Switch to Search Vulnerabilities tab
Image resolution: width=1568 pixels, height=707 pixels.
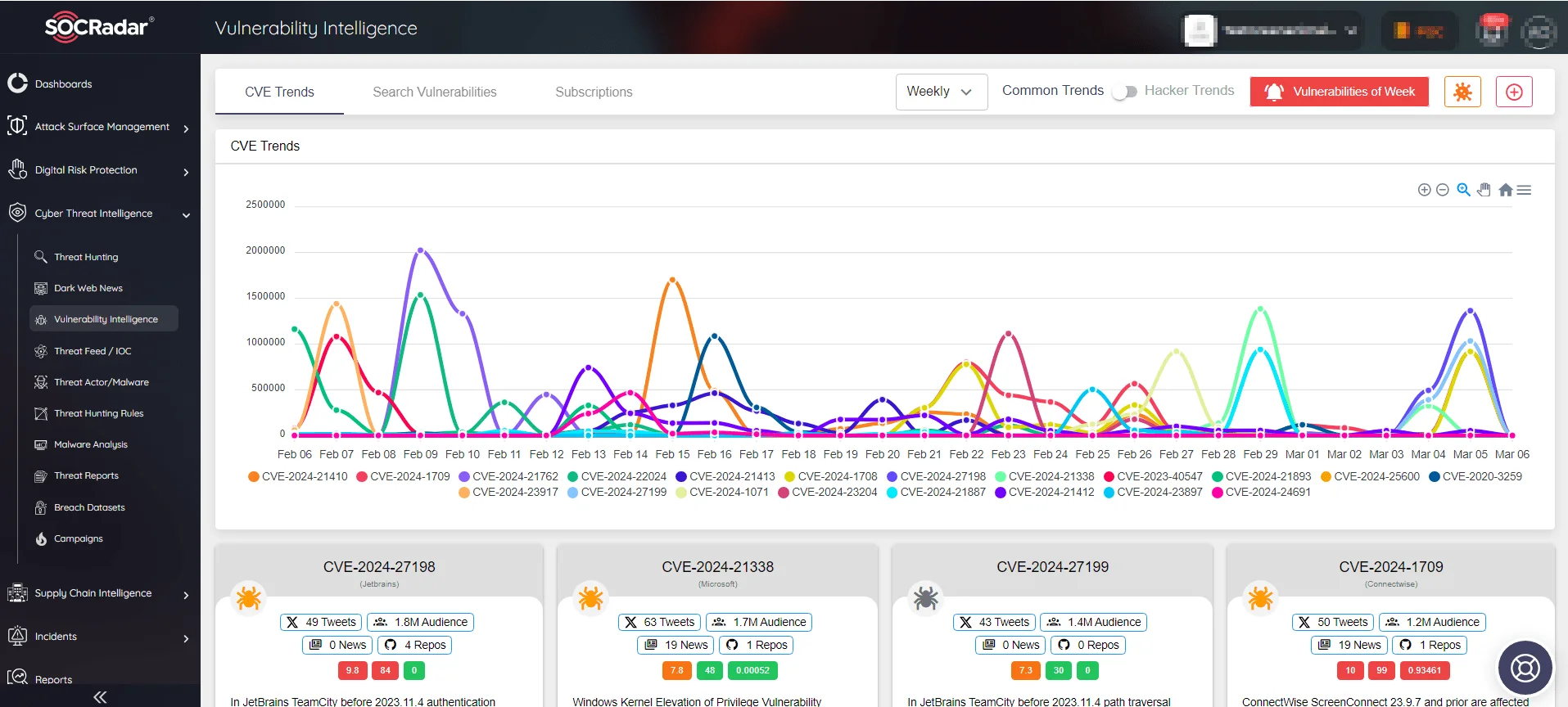point(435,92)
